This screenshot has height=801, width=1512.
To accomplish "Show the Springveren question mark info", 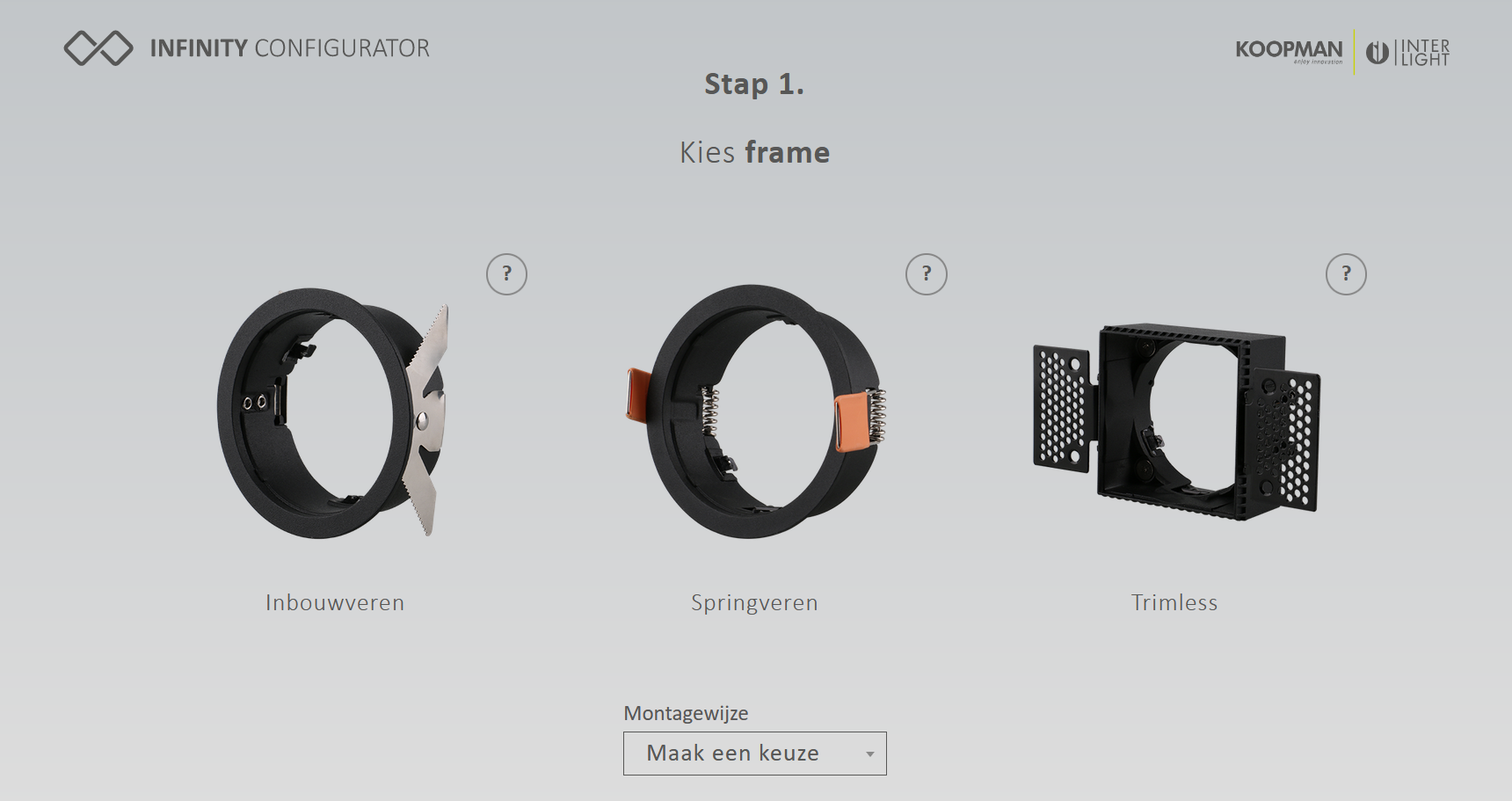I will [927, 274].
